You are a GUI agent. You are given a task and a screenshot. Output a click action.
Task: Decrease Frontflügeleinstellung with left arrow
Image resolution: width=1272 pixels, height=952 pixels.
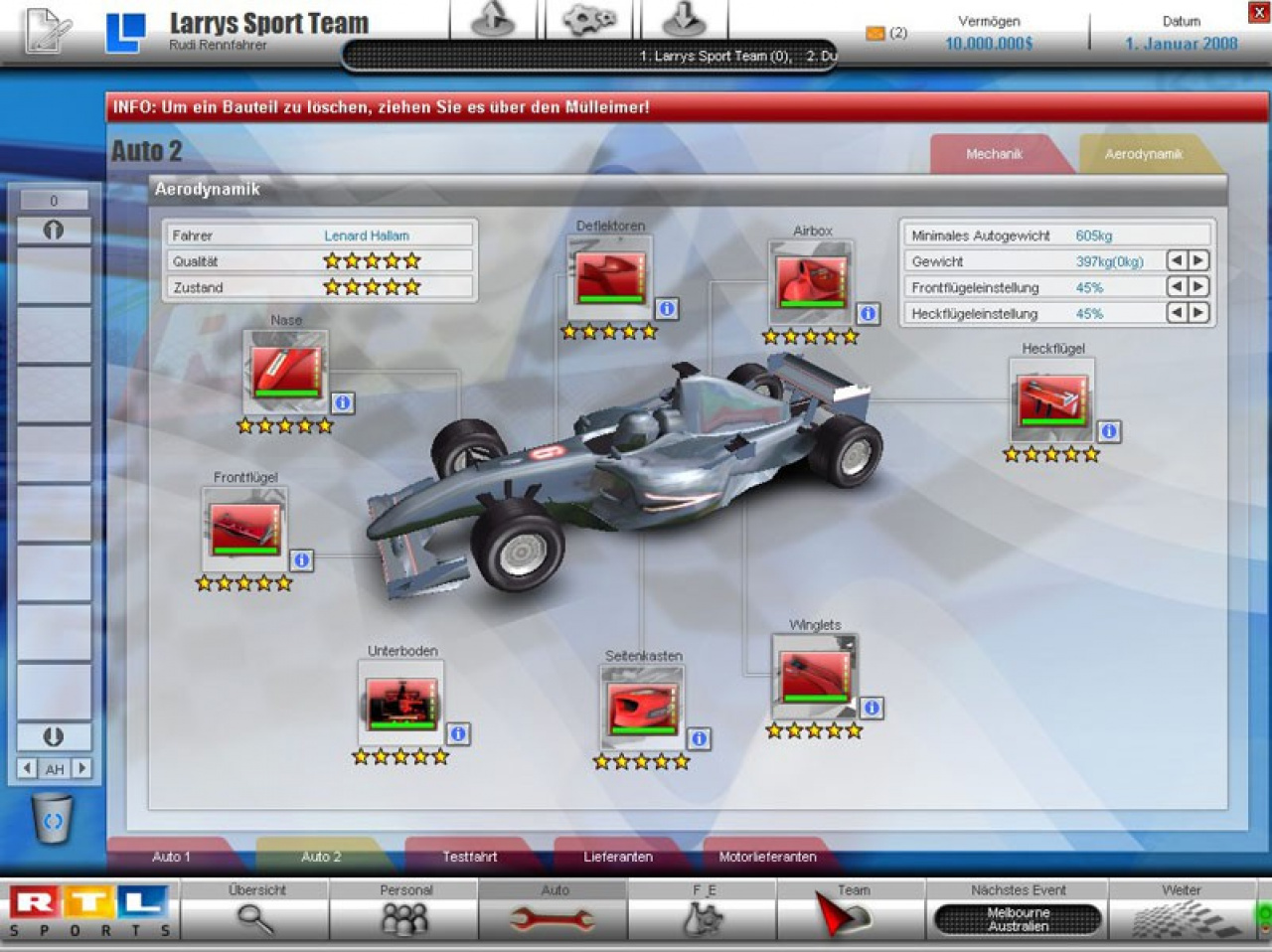click(1177, 286)
